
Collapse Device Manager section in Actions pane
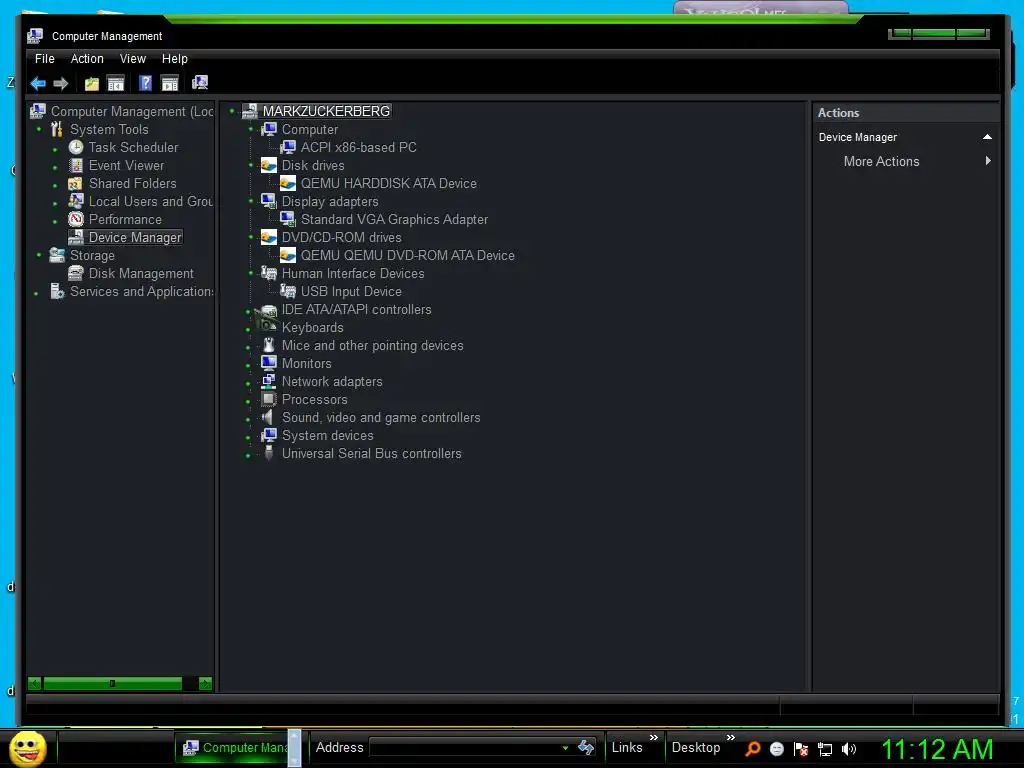987,137
